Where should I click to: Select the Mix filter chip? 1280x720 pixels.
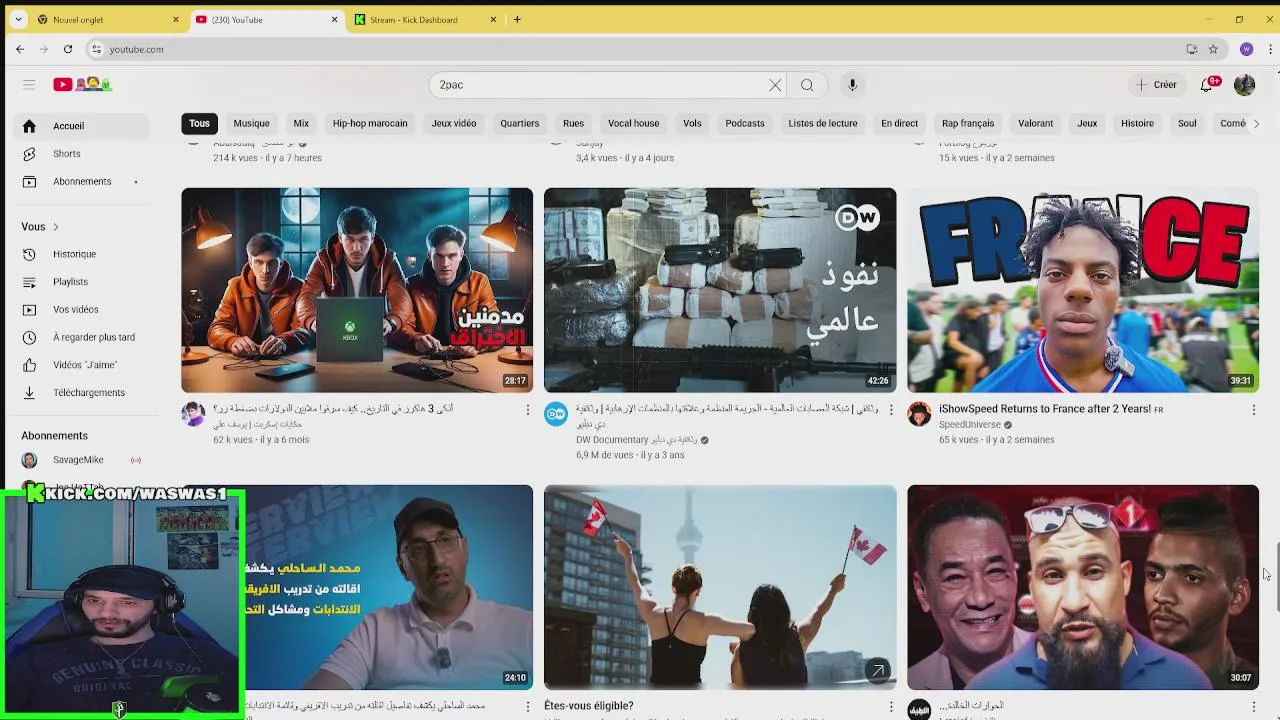click(301, 124)
